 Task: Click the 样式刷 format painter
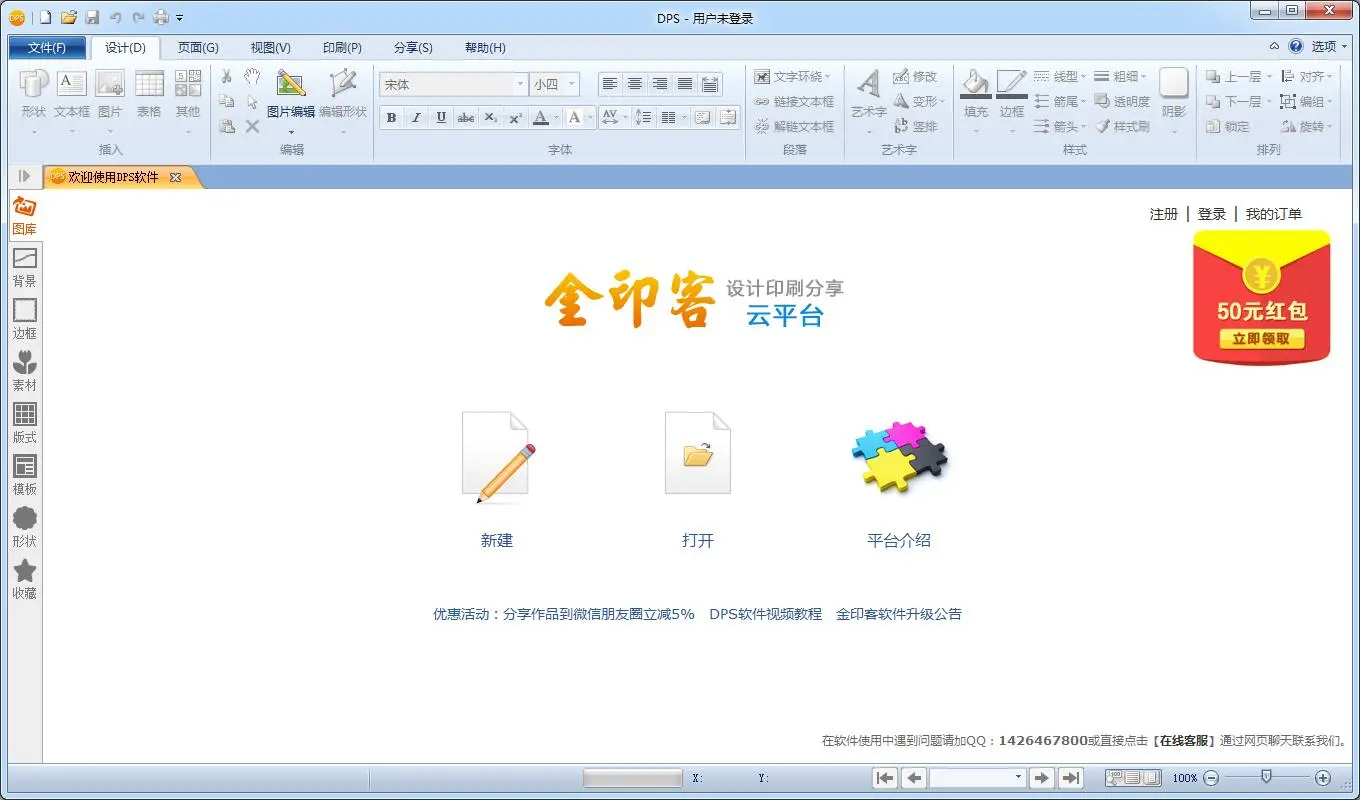coord(1122,126)
